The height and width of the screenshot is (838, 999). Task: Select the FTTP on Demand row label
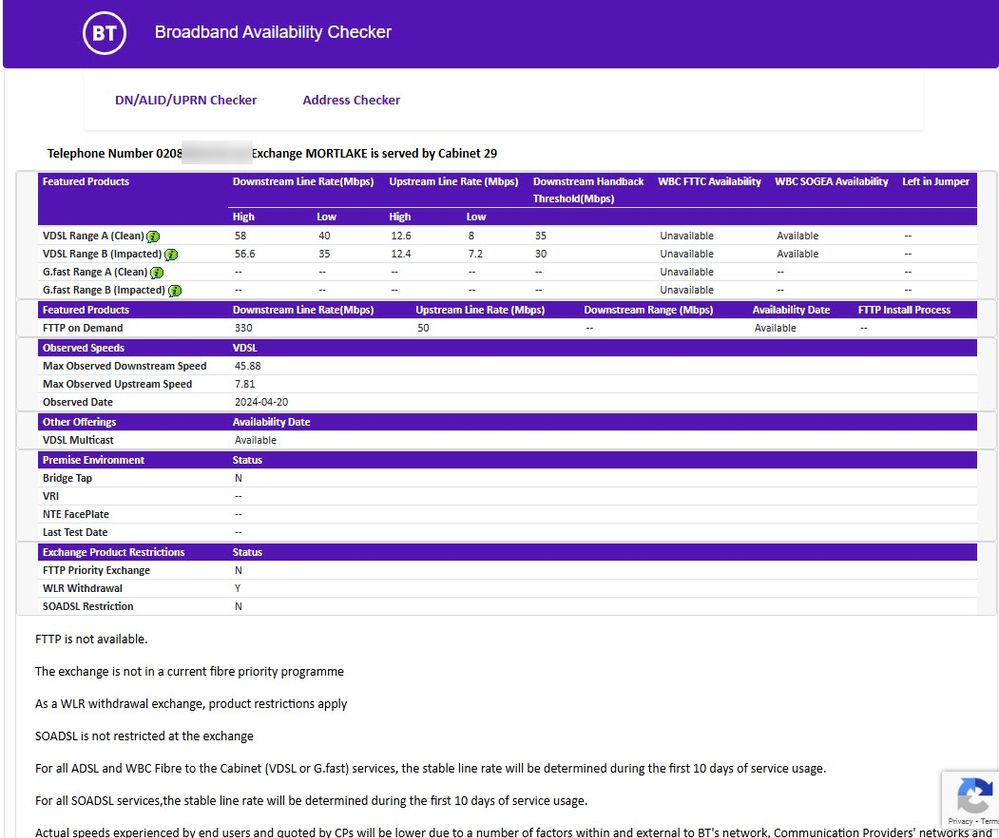tap(83, 328)
